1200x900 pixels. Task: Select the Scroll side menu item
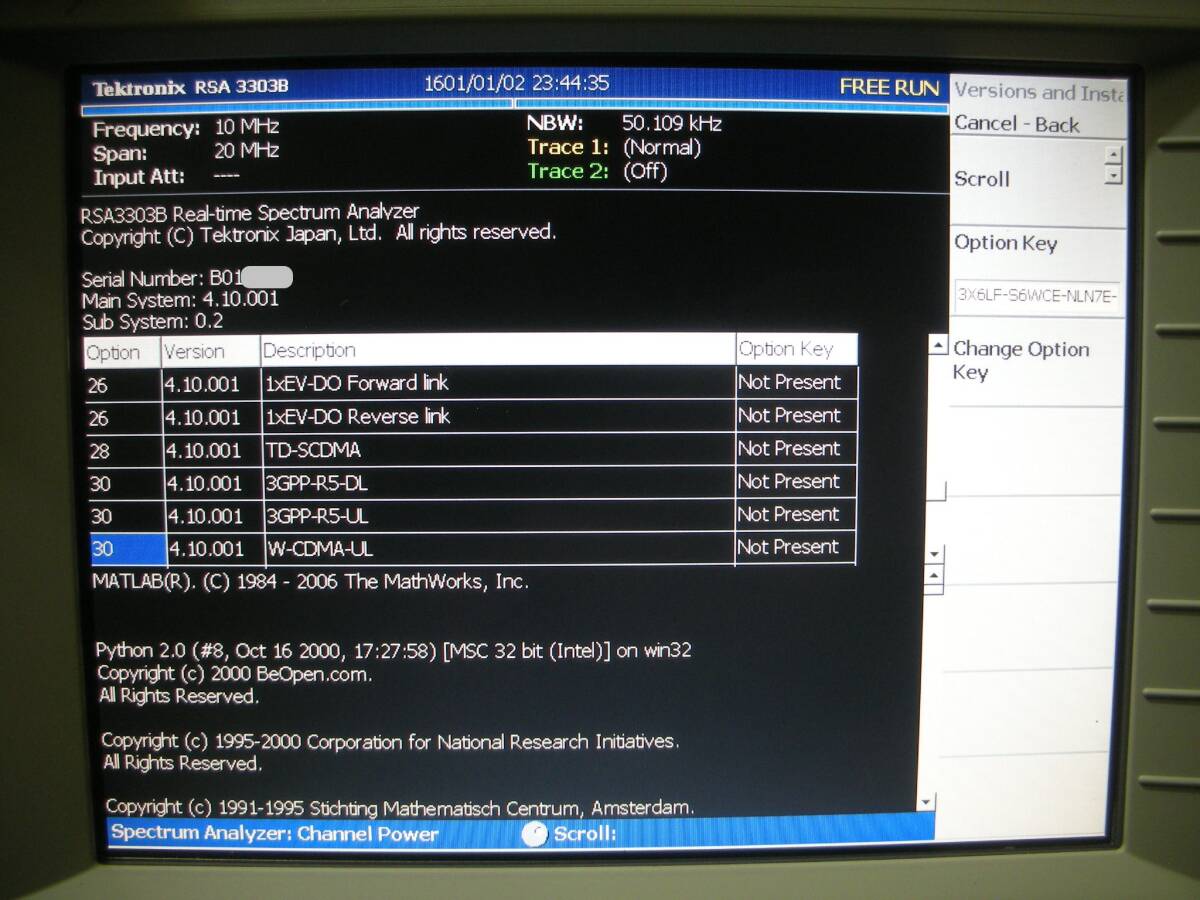point(982,179)
